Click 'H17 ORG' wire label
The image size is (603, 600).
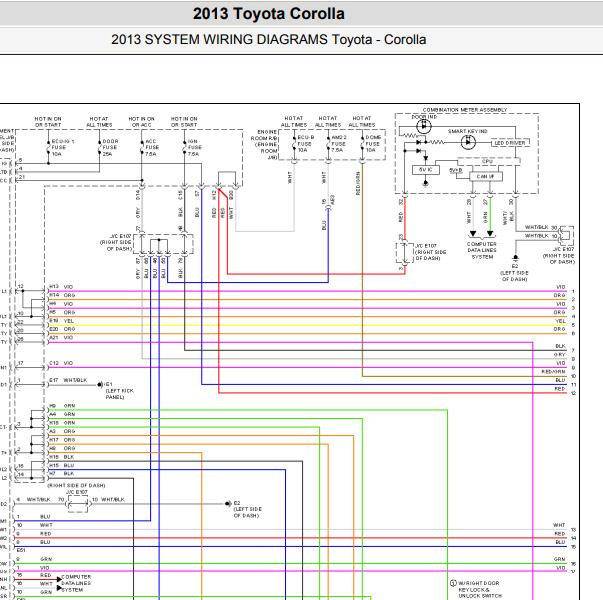pyautogui.click(x=62, y=440)
